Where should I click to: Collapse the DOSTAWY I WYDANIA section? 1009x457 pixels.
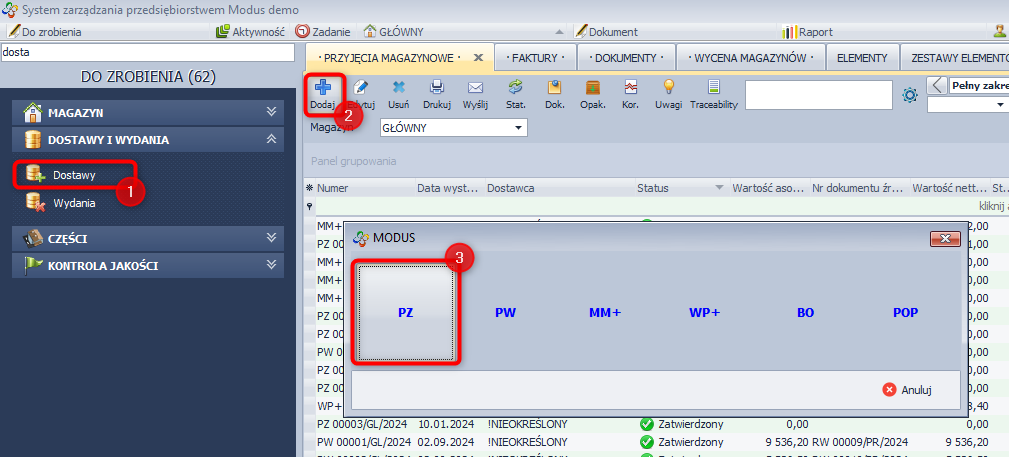click(x=270, y=140)
